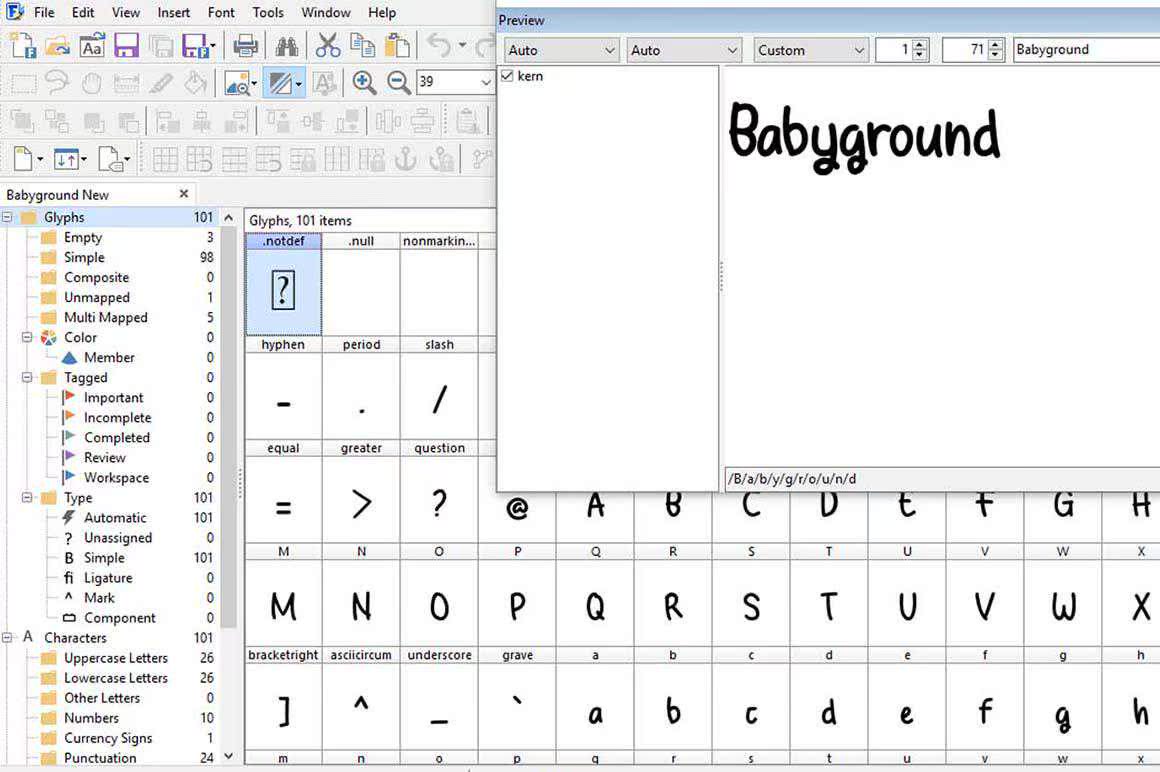Select the Empty category in the tree

click(x=83, y=237)
